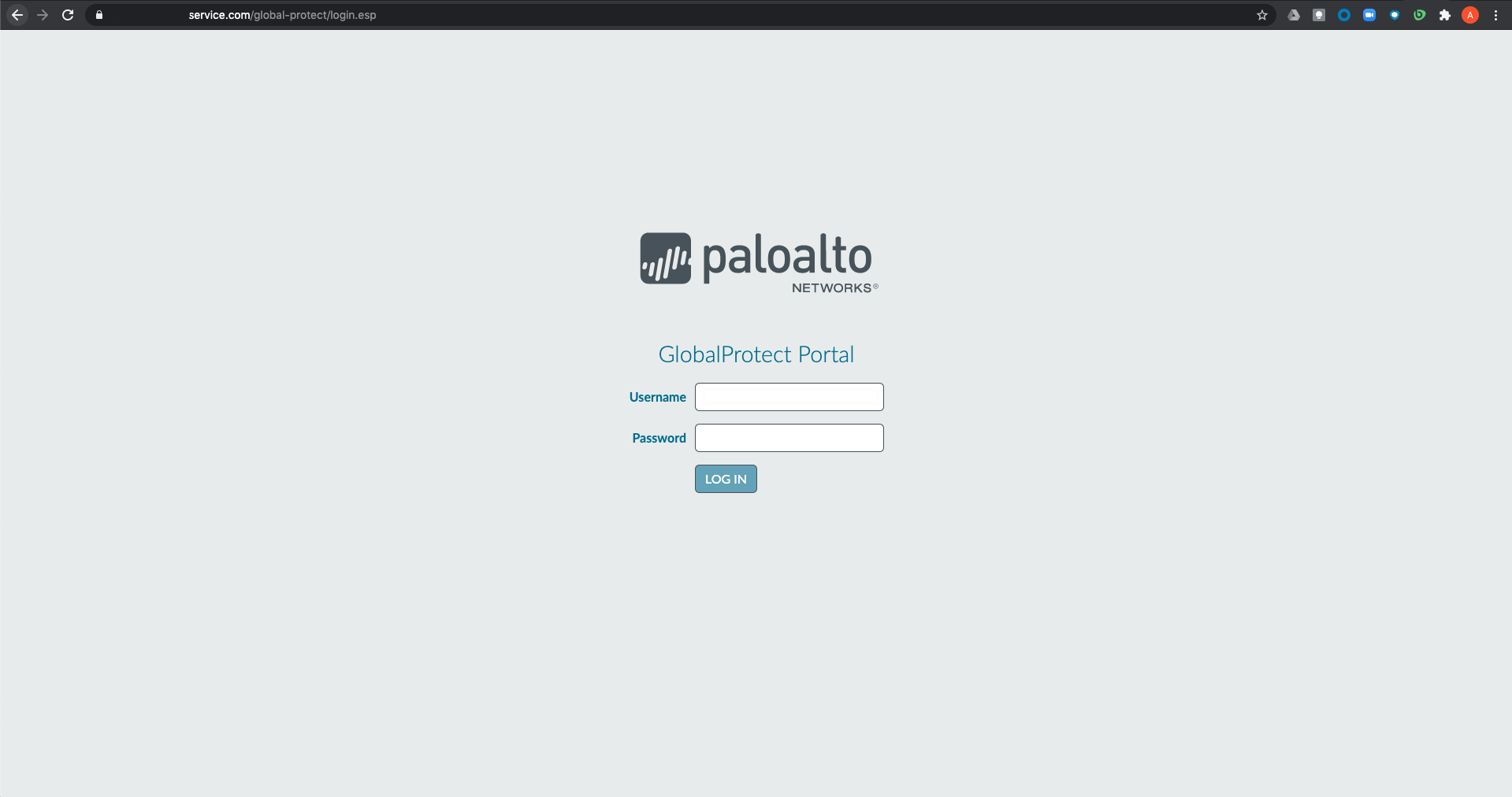1512x797 pixels.
Task: Open the blue ring extension icon
Action: click(1344, 15)
